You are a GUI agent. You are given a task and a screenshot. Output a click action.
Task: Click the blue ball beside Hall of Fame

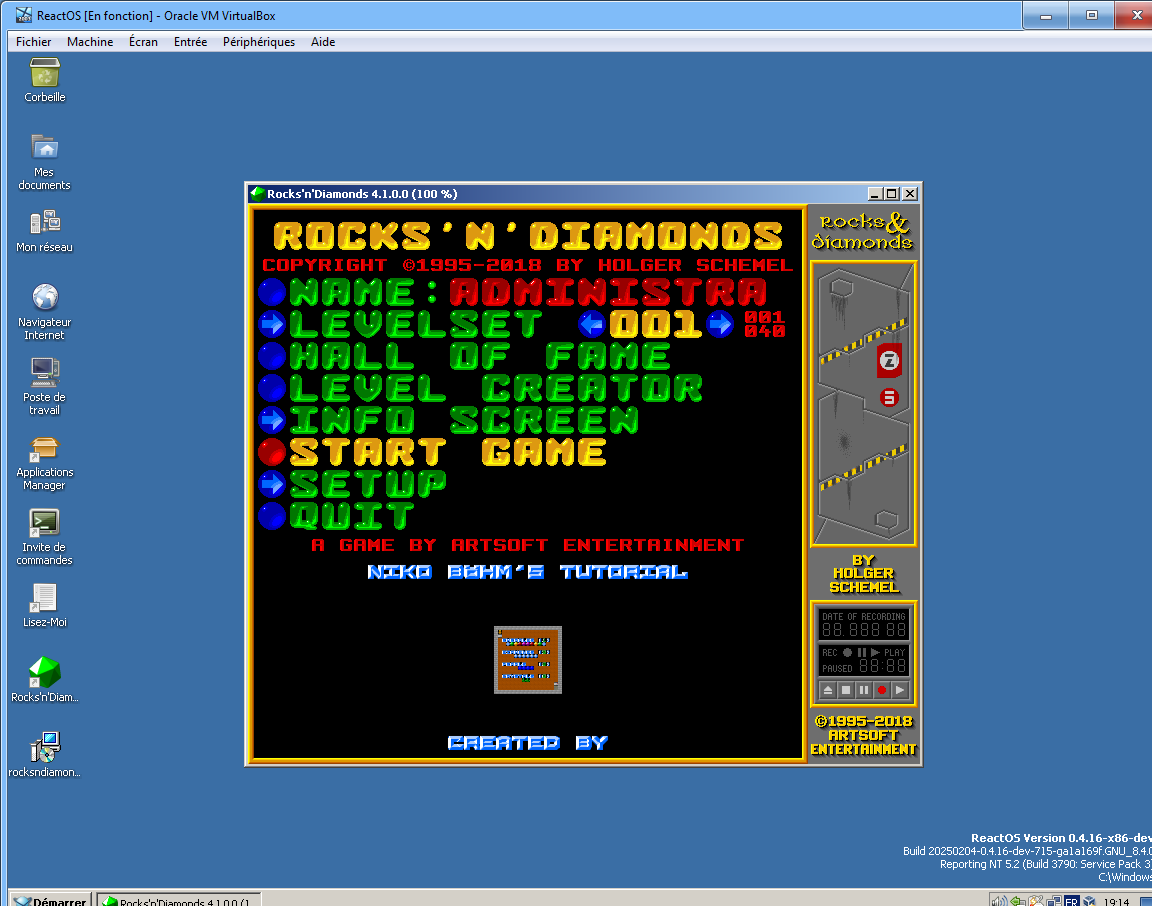point(272,356)
